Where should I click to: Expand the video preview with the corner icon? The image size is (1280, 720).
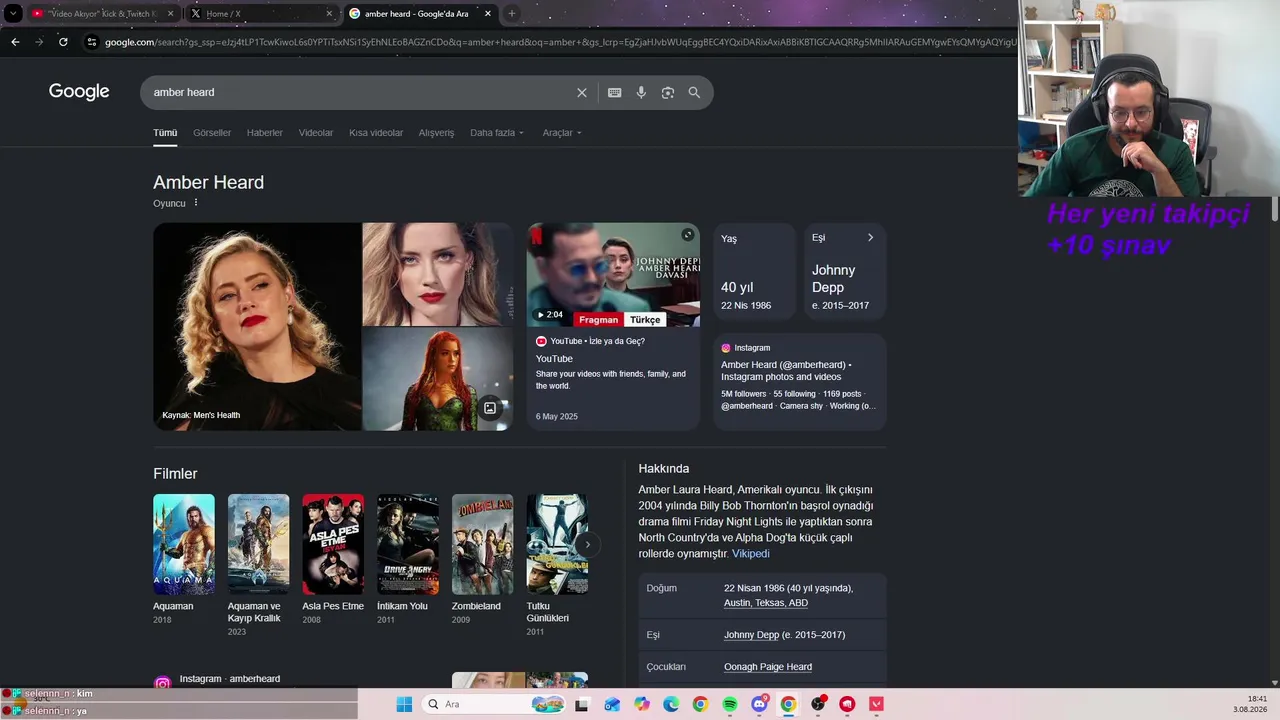688,235
